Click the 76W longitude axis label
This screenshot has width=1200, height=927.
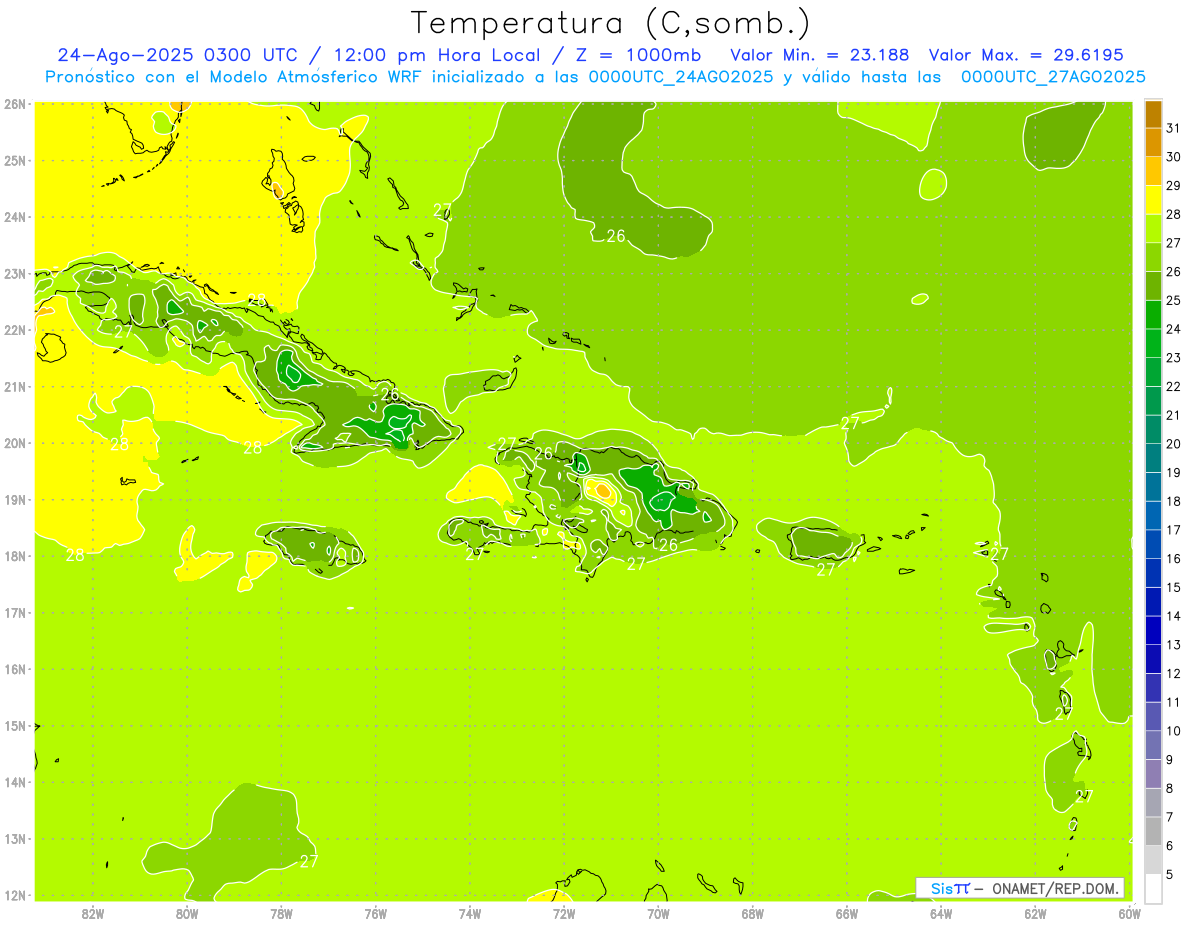[x=376, y=913]
